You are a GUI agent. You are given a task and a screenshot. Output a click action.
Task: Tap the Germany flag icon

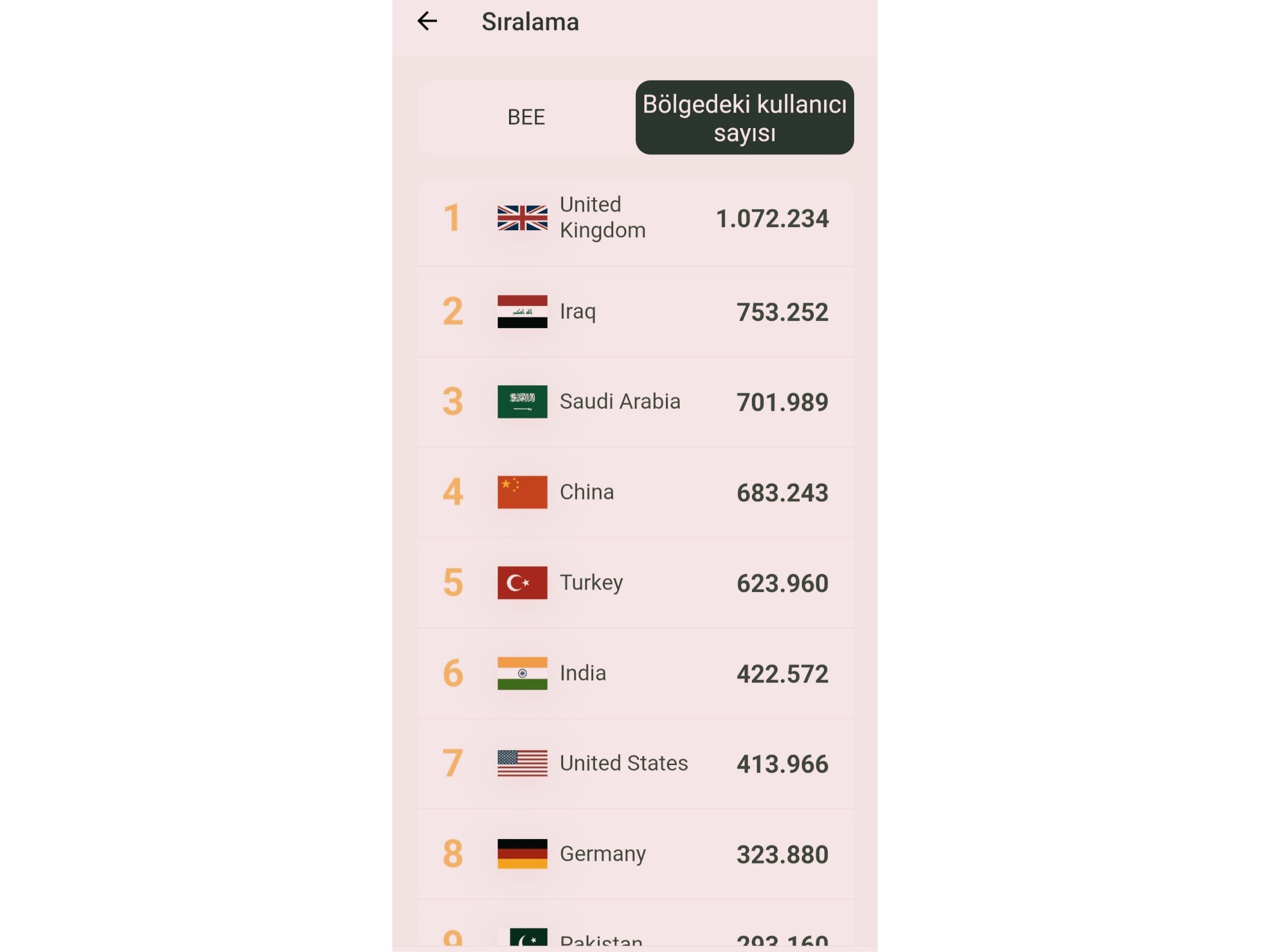(x=522, y=854)
